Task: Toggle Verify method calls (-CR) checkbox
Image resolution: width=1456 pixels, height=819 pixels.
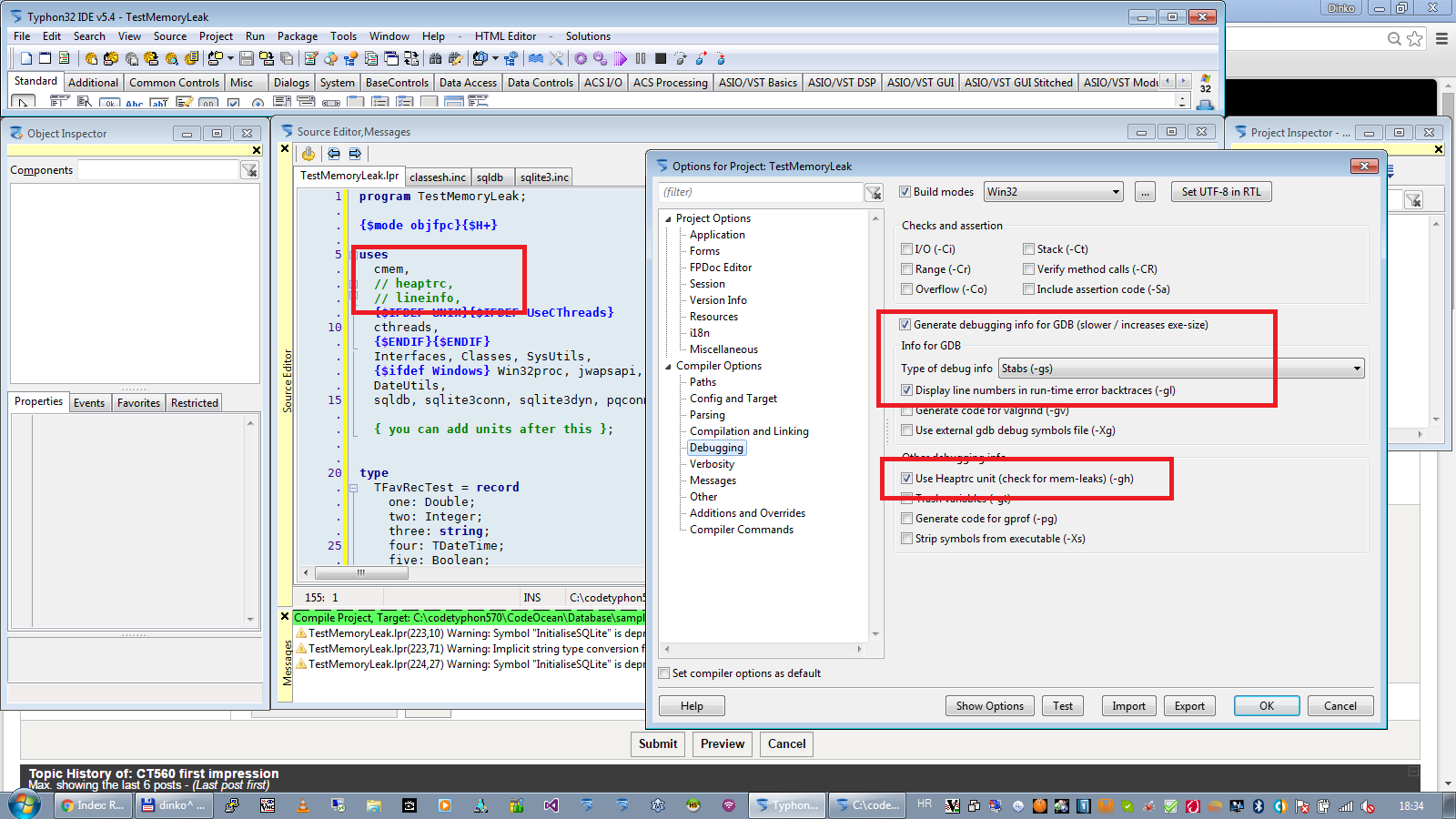Action: (x=1028, y=268)
